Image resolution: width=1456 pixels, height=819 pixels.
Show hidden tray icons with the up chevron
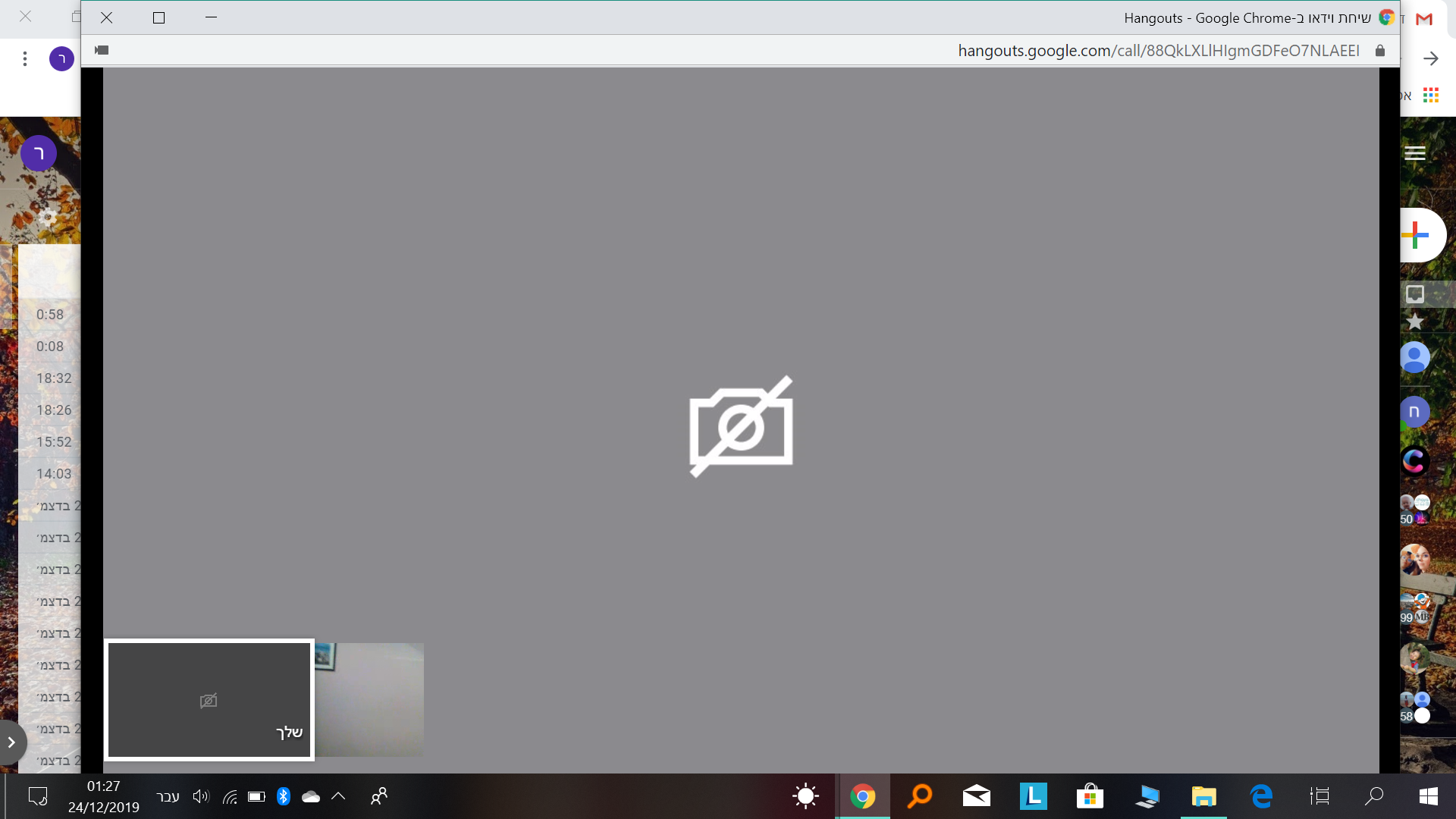[339, 796]
